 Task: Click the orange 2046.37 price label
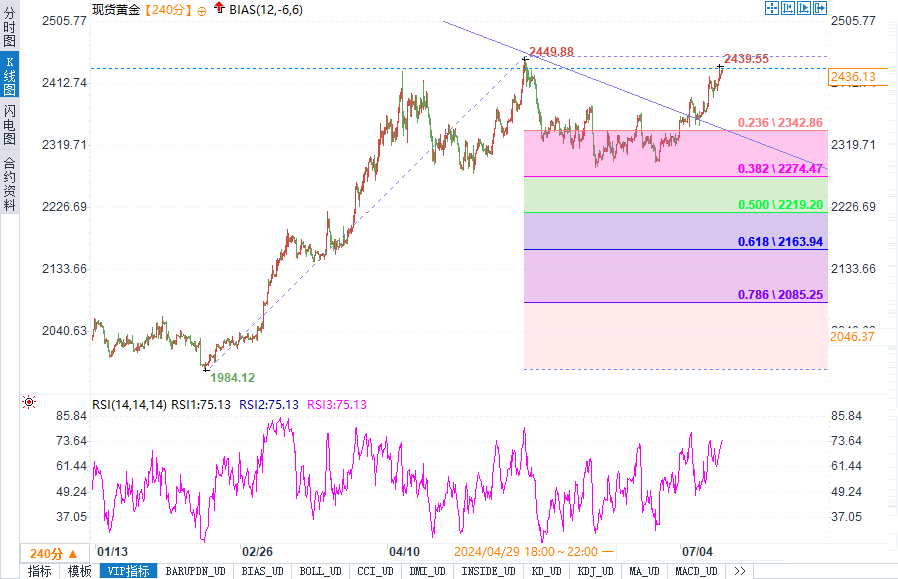[x=852, y=337]
